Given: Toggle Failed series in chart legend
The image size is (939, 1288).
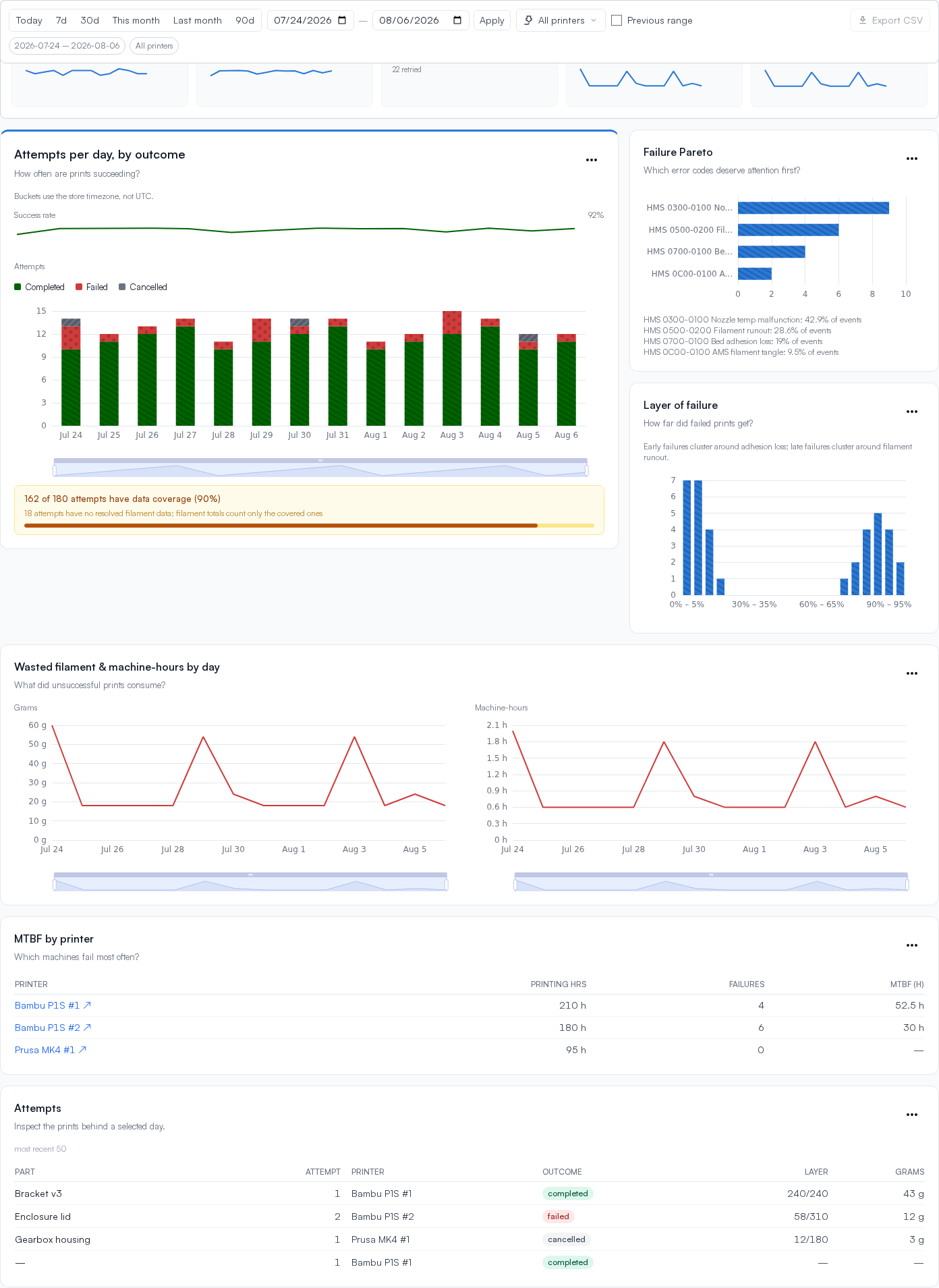Looking at the screenshot, I should tap(92, 287).
